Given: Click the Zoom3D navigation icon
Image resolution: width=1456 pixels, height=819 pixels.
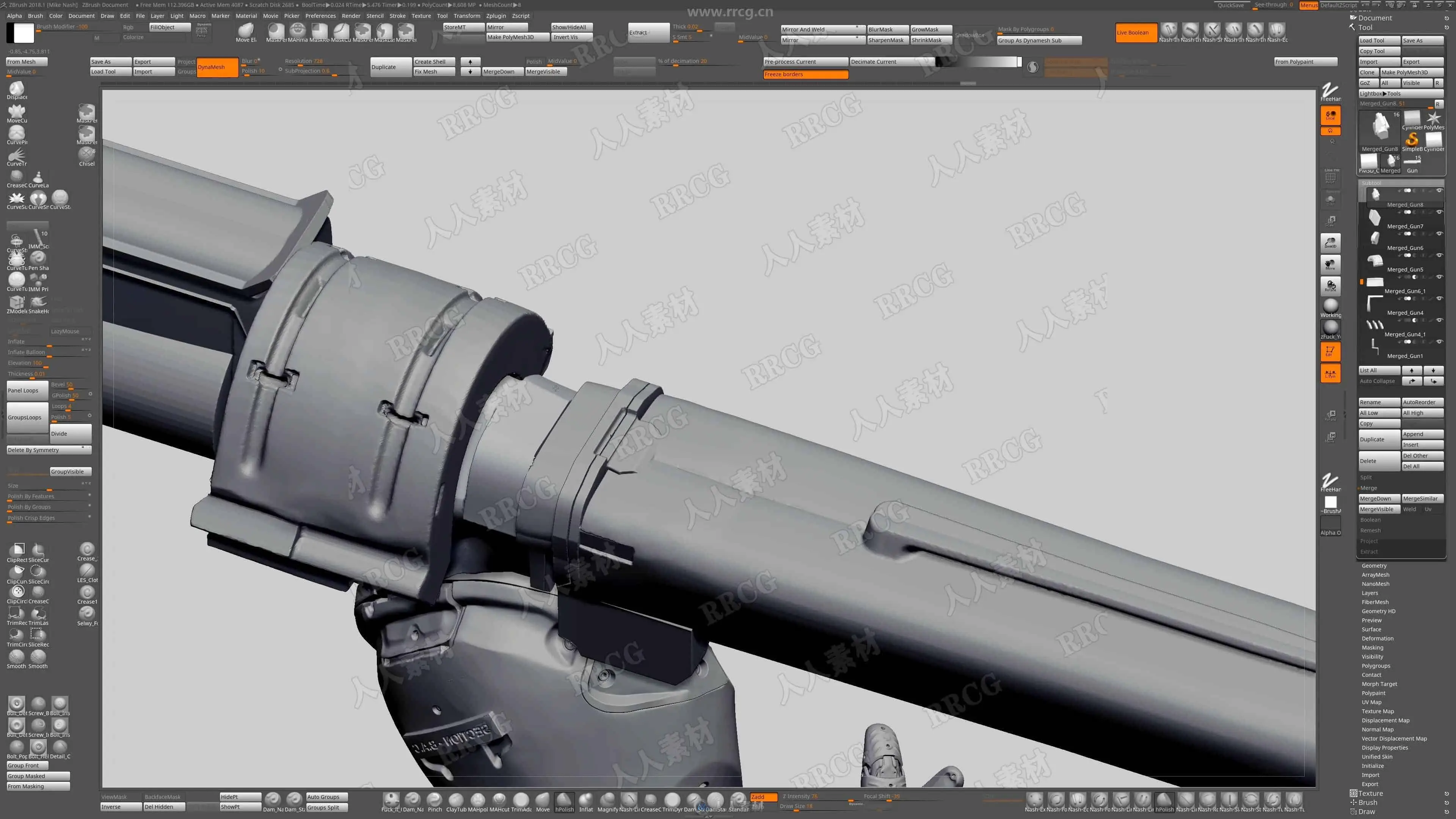Looking at the screenshot, I should tap(1330, 243).
